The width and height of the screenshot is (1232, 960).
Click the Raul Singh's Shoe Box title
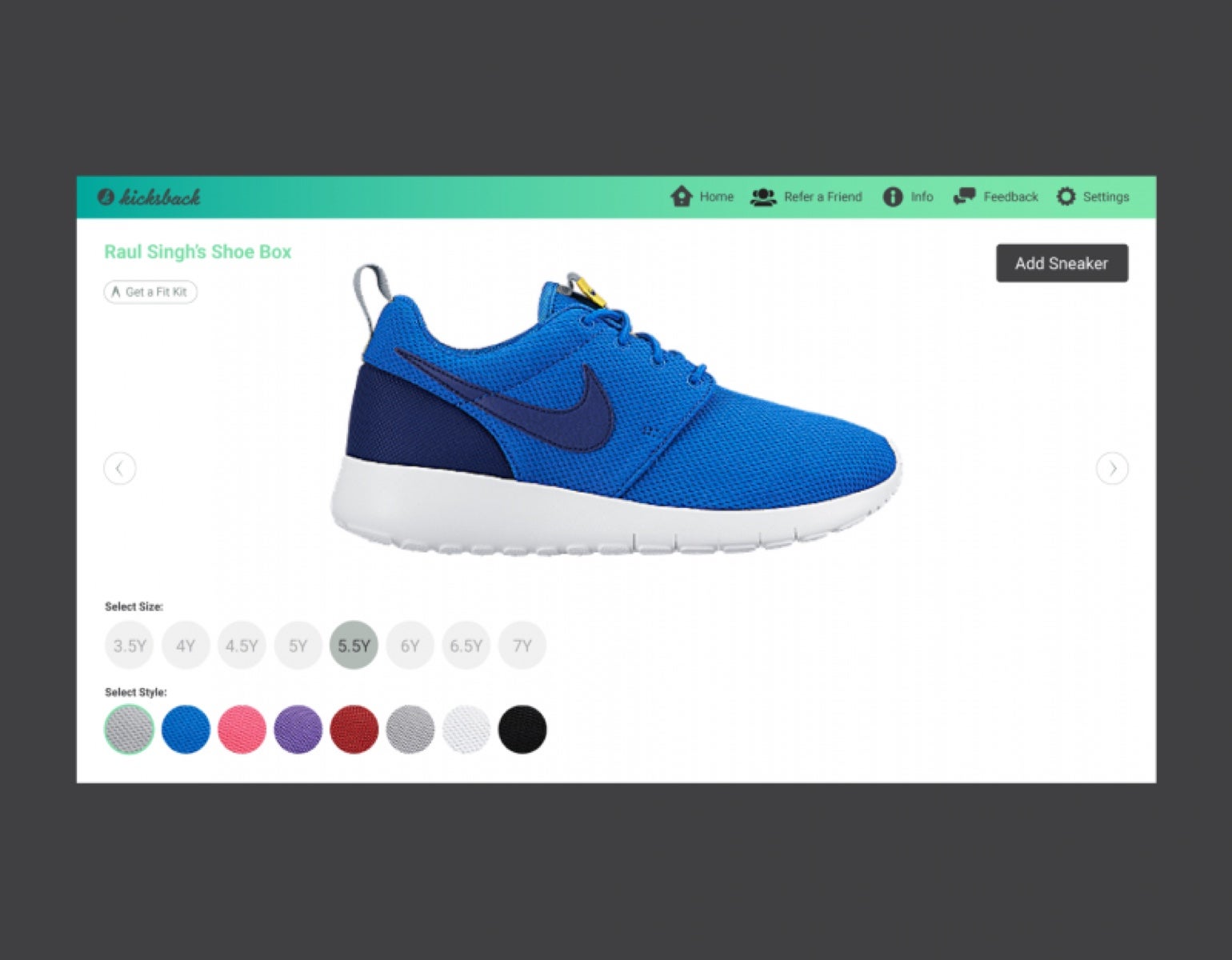[198, 252]
